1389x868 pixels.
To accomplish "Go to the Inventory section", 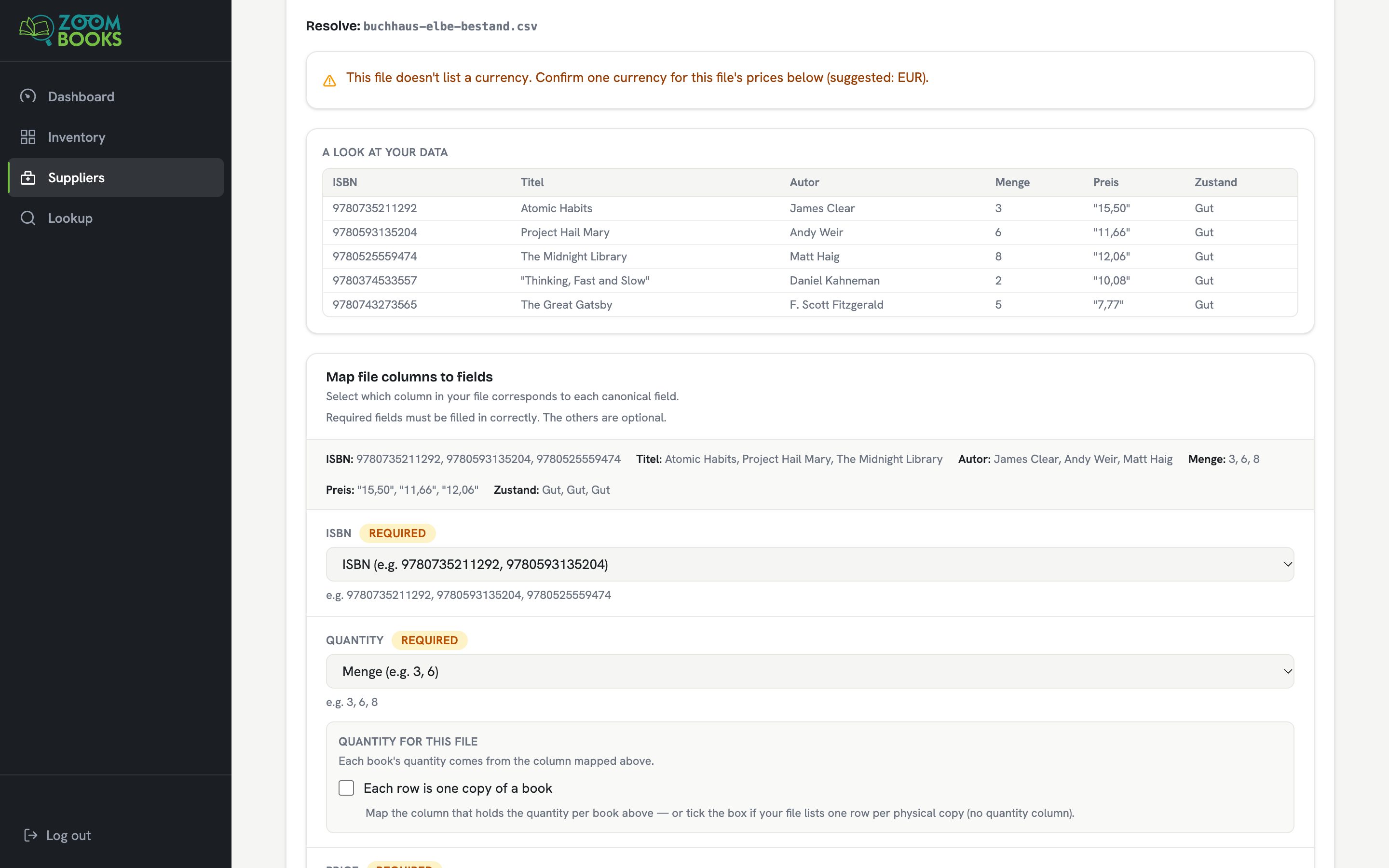I will 116,137.
